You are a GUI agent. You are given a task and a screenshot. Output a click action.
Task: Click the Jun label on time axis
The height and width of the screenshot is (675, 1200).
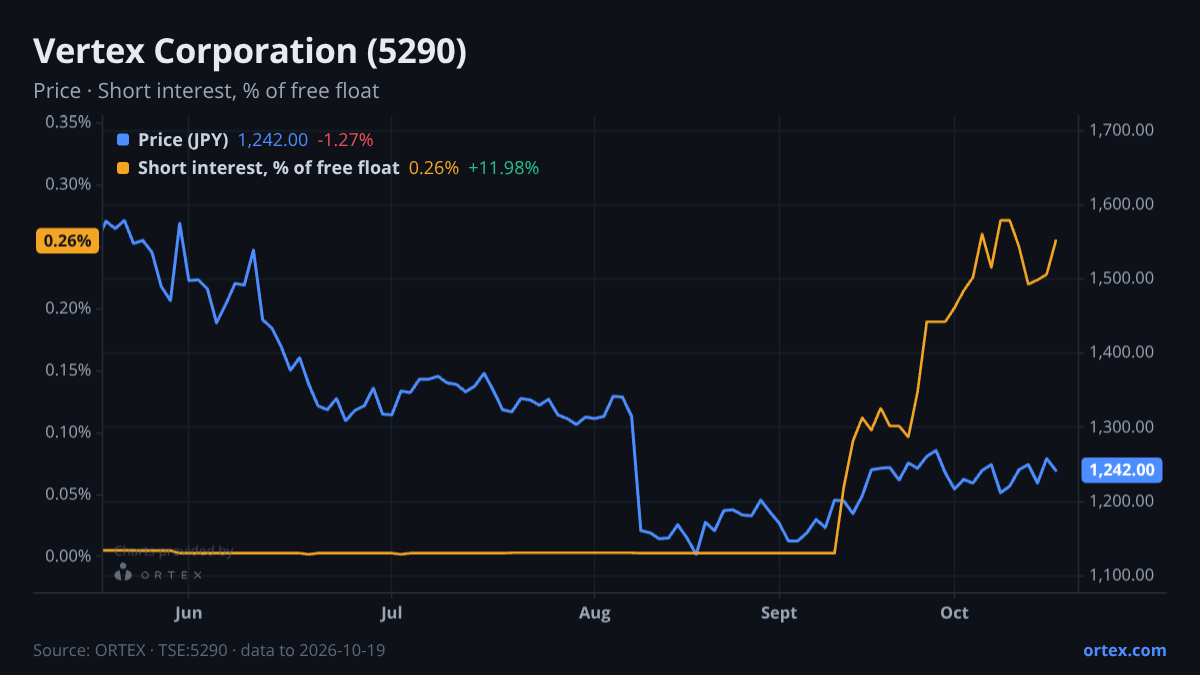click(188, 612)
